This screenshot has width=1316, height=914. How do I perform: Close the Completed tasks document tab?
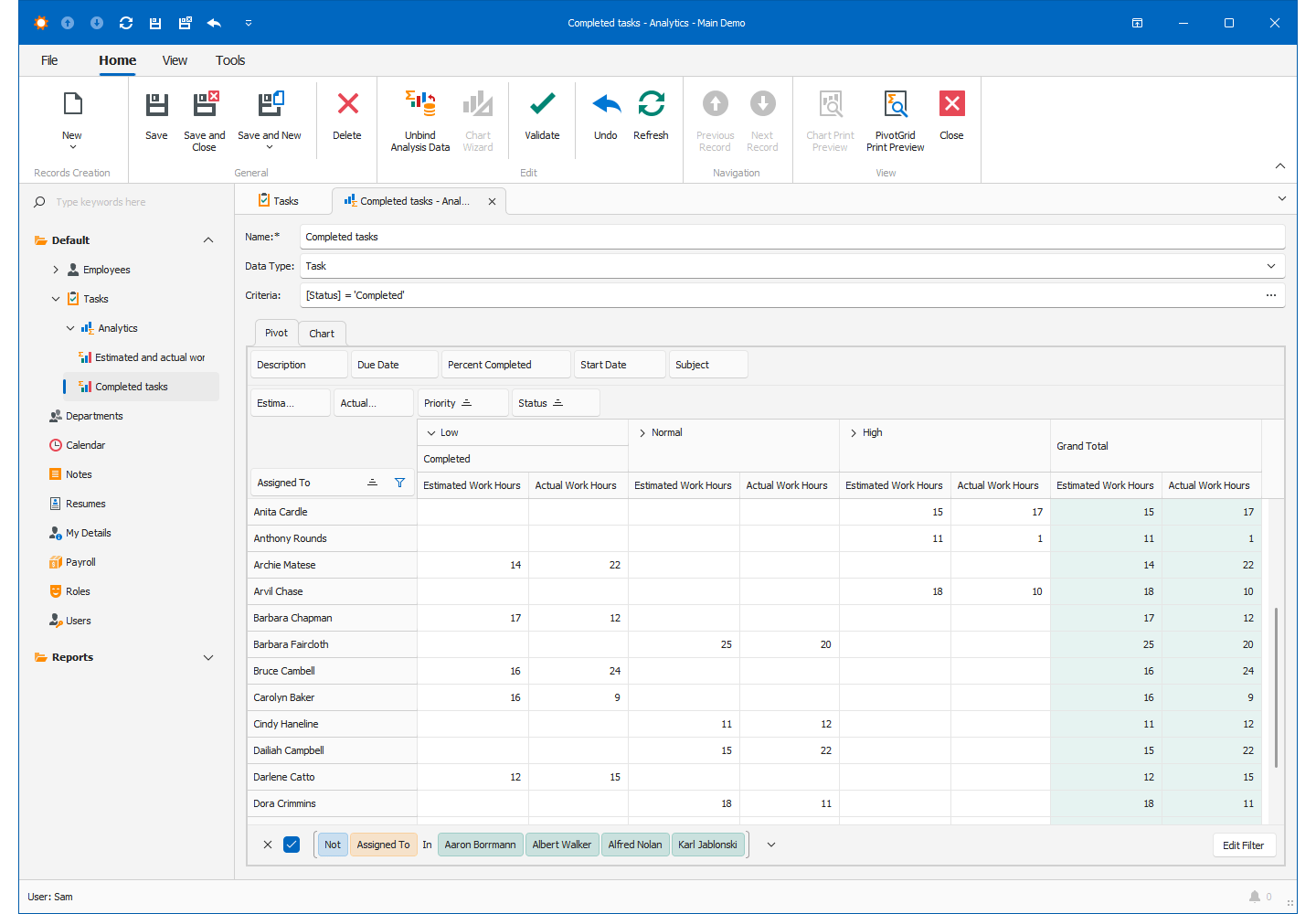click(492, 201)
